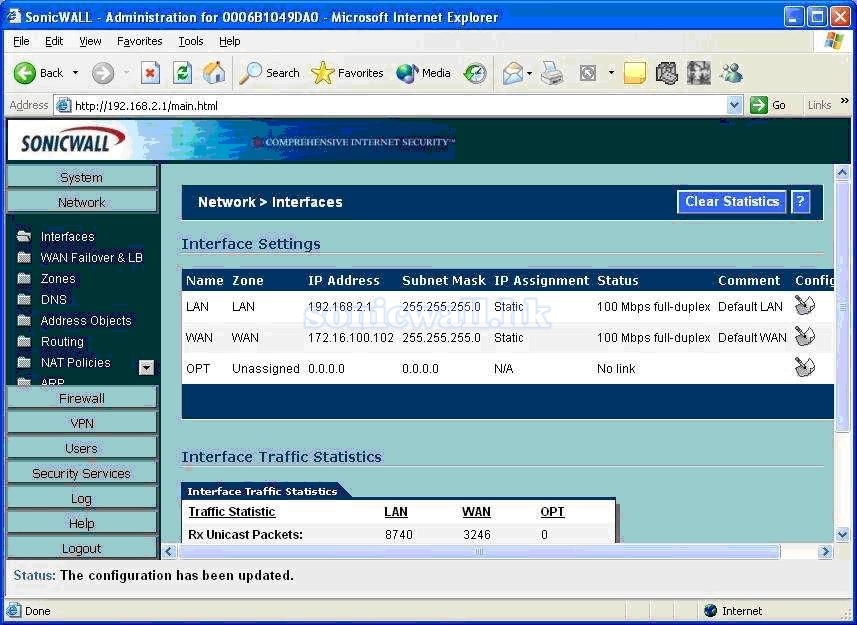Go to the Home page icon
857x625 pixels.
(x=214, y=73)
